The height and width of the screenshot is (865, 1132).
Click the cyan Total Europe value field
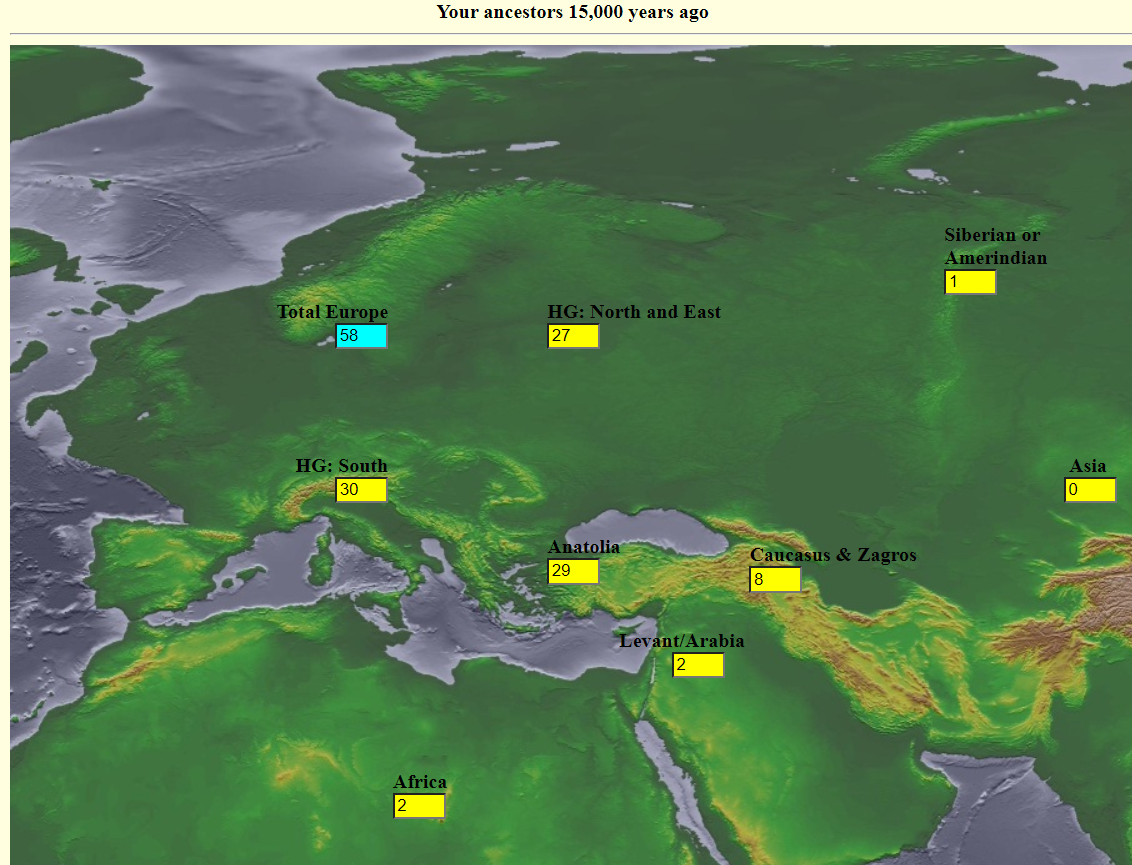pyautogui.click(x=362, y=336)
